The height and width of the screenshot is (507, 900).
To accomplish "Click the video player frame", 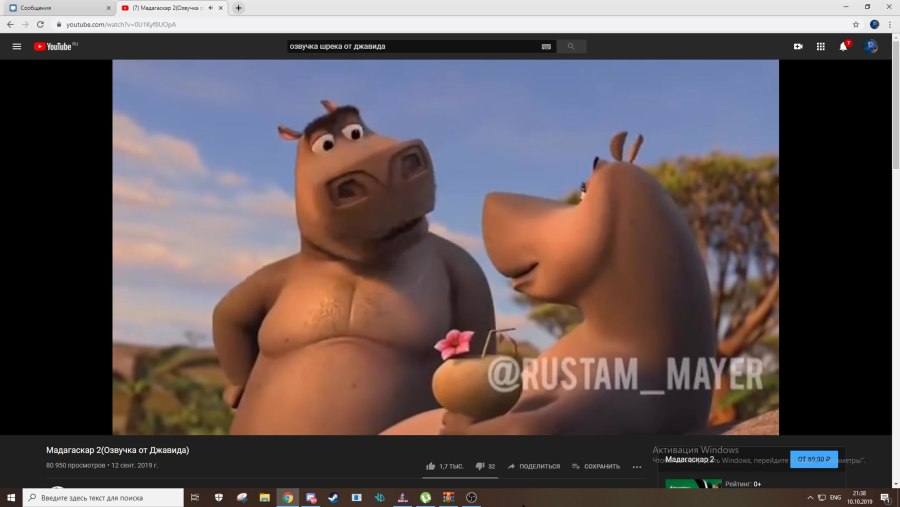I will coord(445,247).
